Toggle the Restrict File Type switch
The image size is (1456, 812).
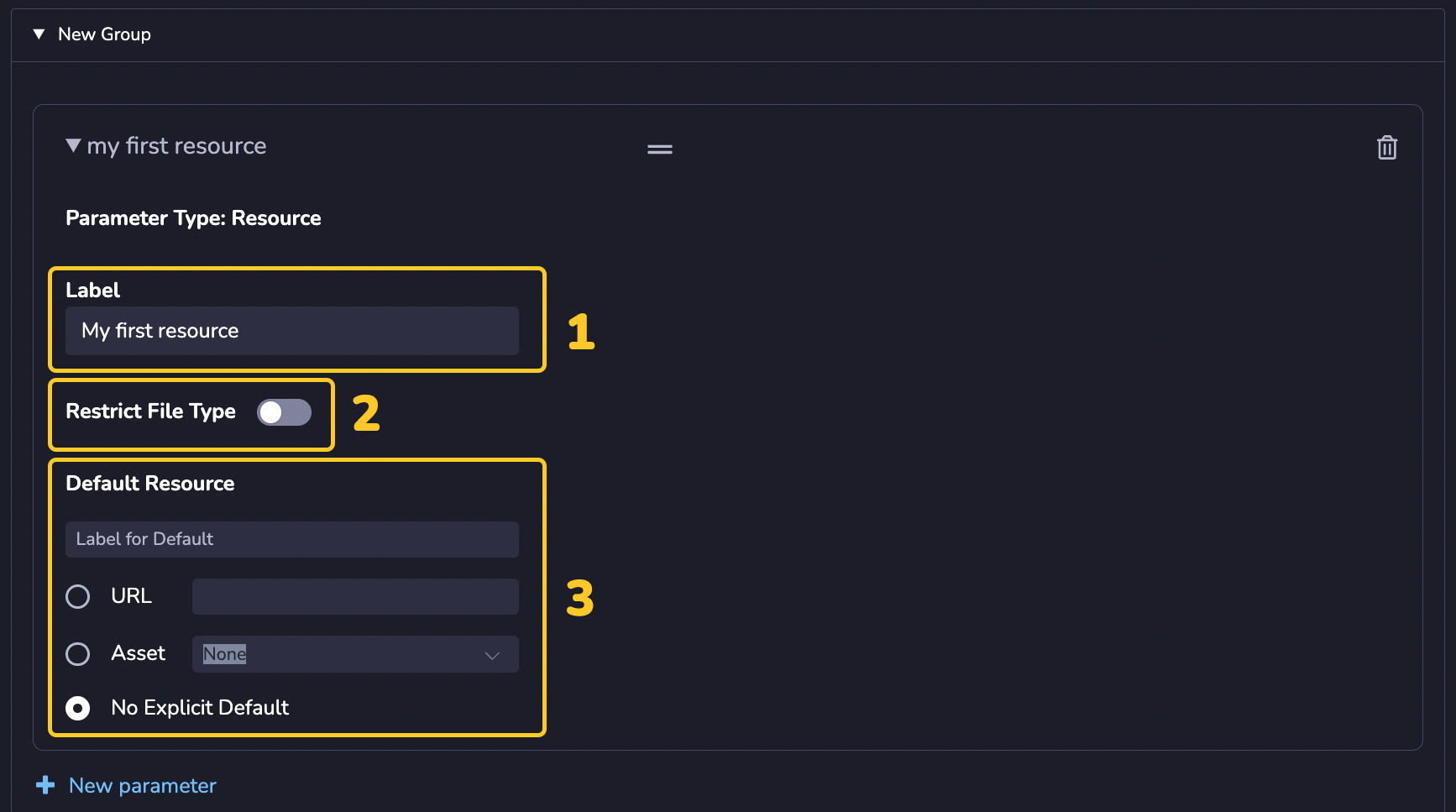click(x=284, y=412)
